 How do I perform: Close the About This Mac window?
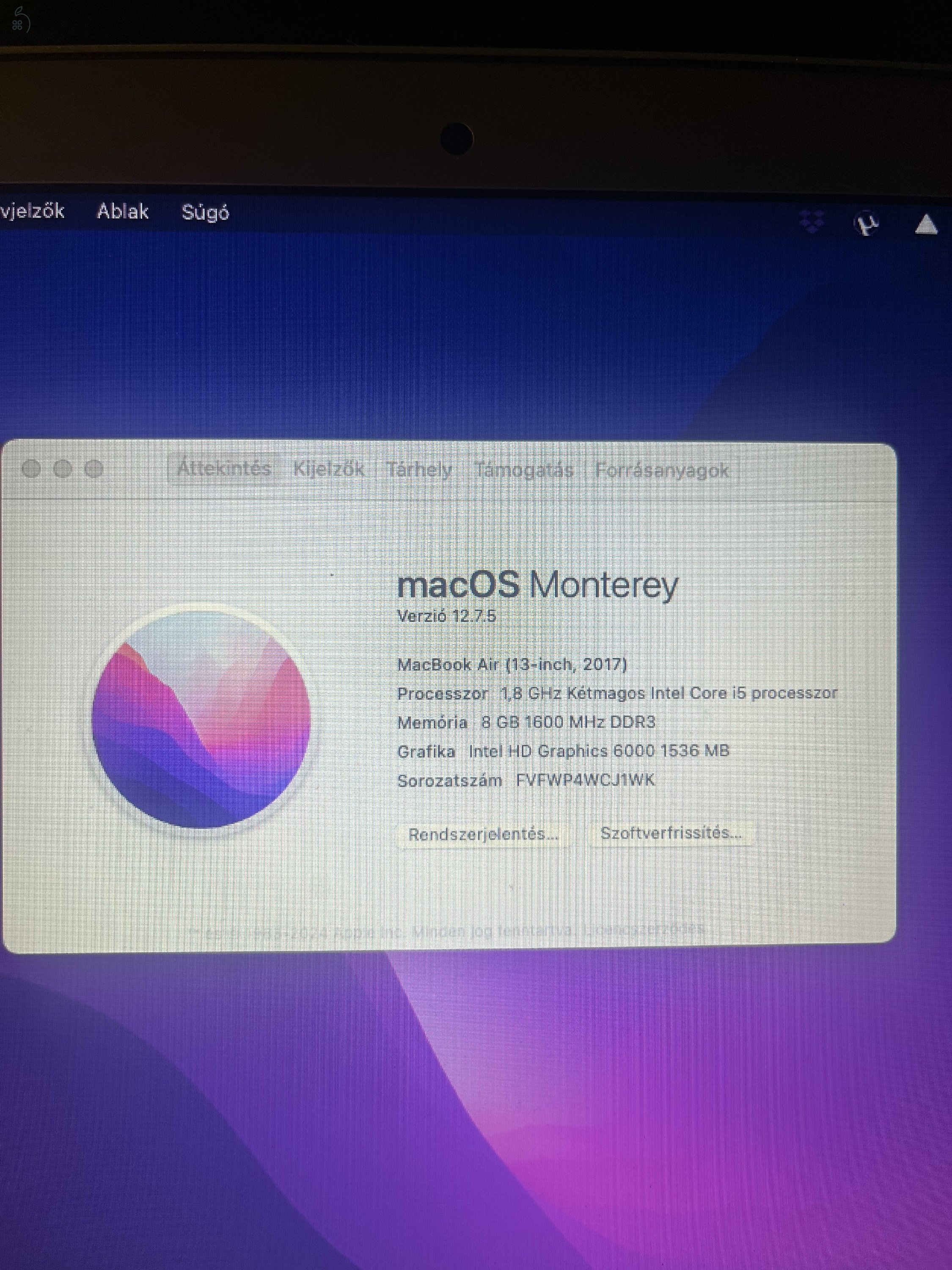(x=31, y=469)
